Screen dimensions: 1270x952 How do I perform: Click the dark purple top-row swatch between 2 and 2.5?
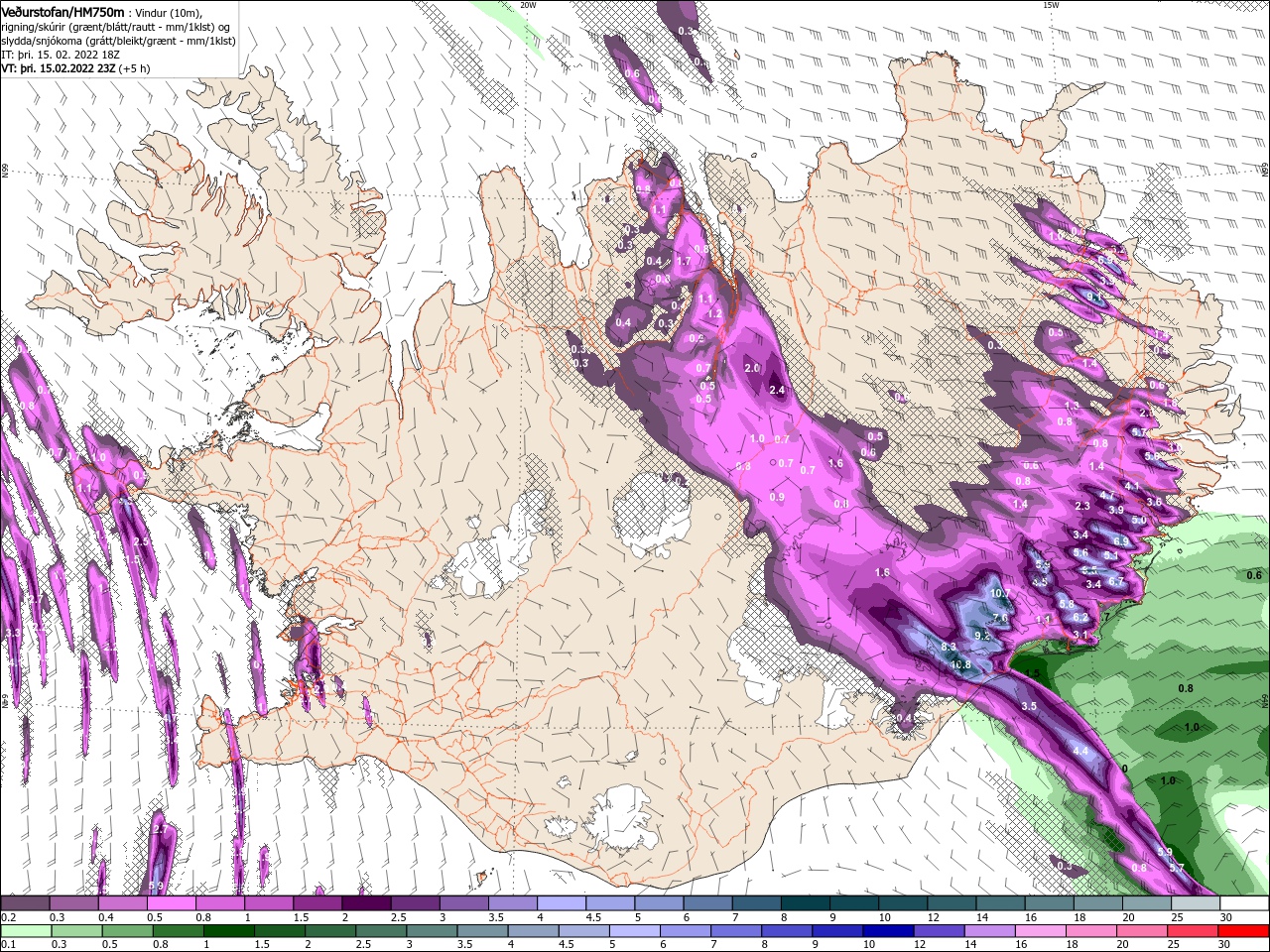(x=366, y=903)
